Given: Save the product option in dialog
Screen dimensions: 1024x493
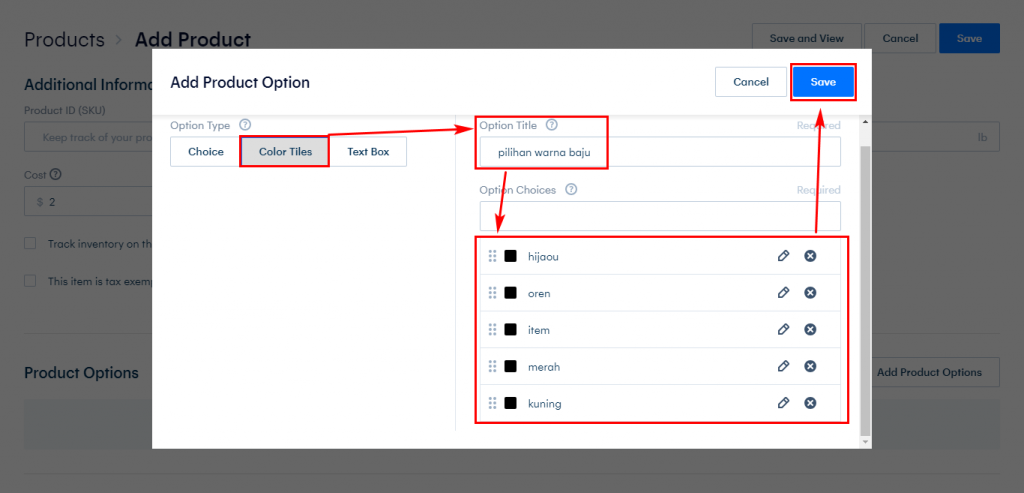Looking at the screenshot, I should [823, 82].
